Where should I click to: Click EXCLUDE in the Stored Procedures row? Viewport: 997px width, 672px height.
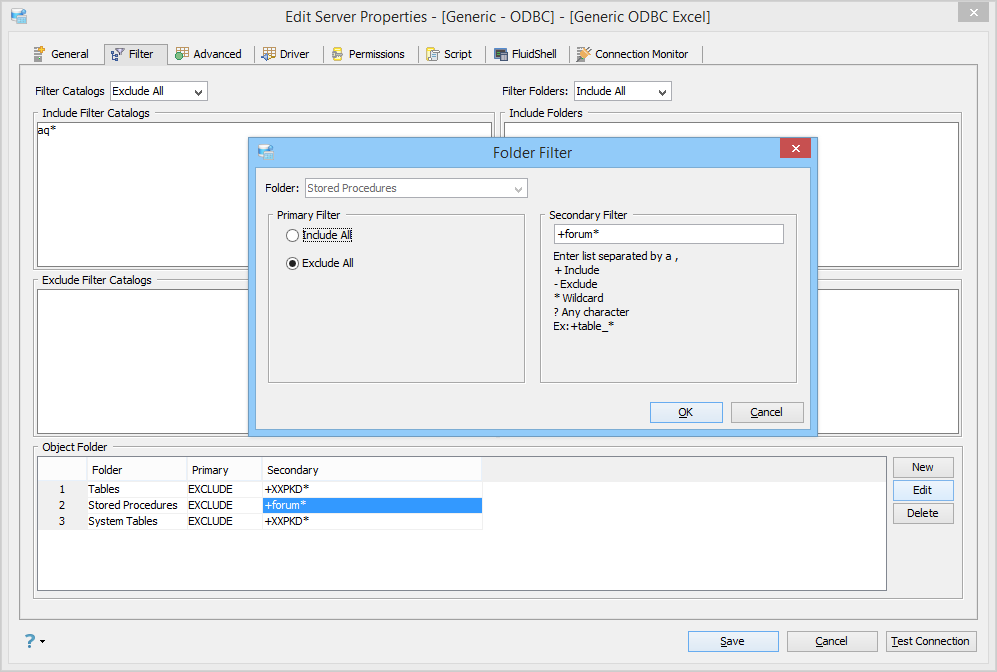click(224, 505)
